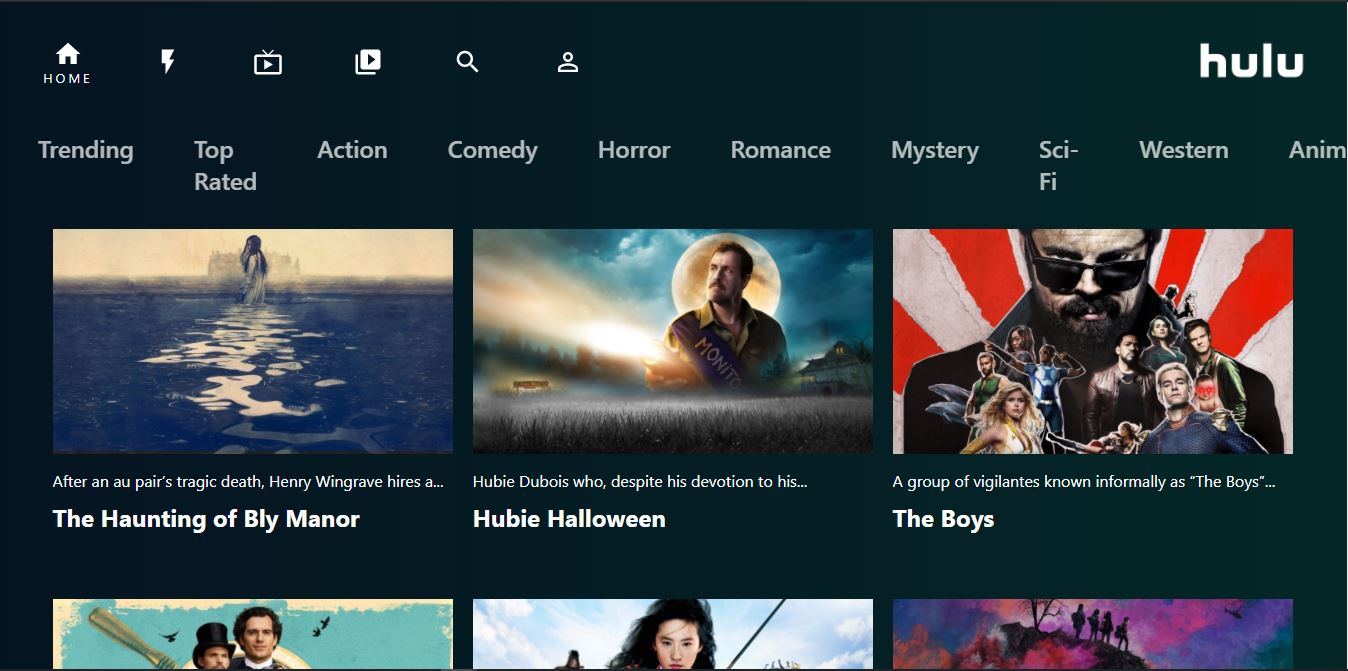Open the Hubie Halloween poster
The width and height of the screenshot is (1348, 671).
click(673, 341)
